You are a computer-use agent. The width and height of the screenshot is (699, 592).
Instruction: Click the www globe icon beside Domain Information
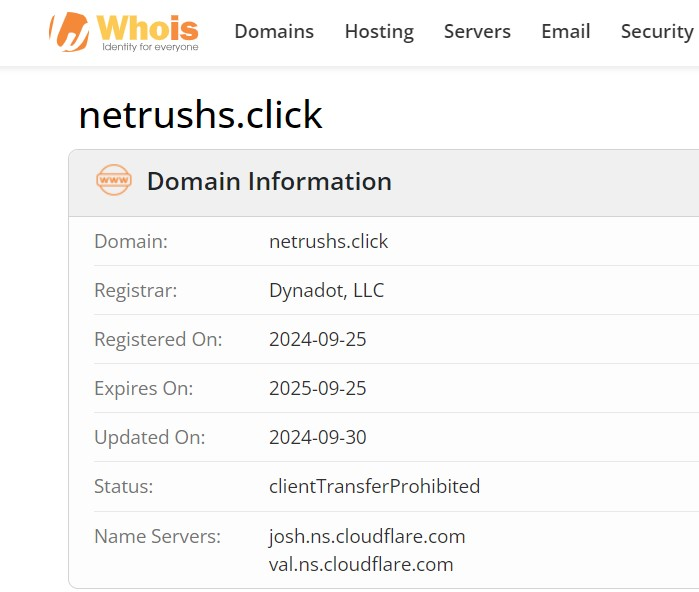(x=113, y=181)
